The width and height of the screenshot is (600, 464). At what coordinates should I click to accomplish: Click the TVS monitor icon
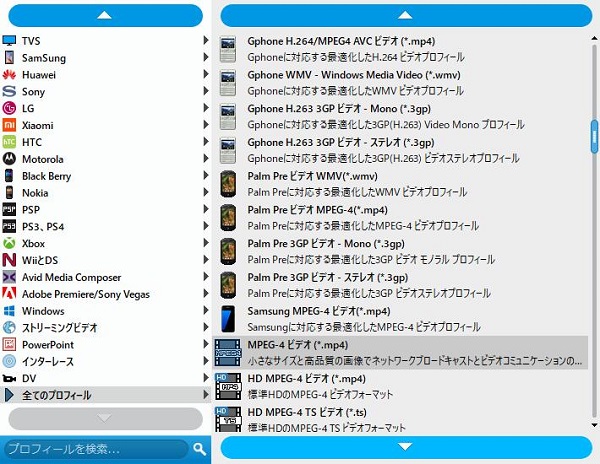coord(9,41)
